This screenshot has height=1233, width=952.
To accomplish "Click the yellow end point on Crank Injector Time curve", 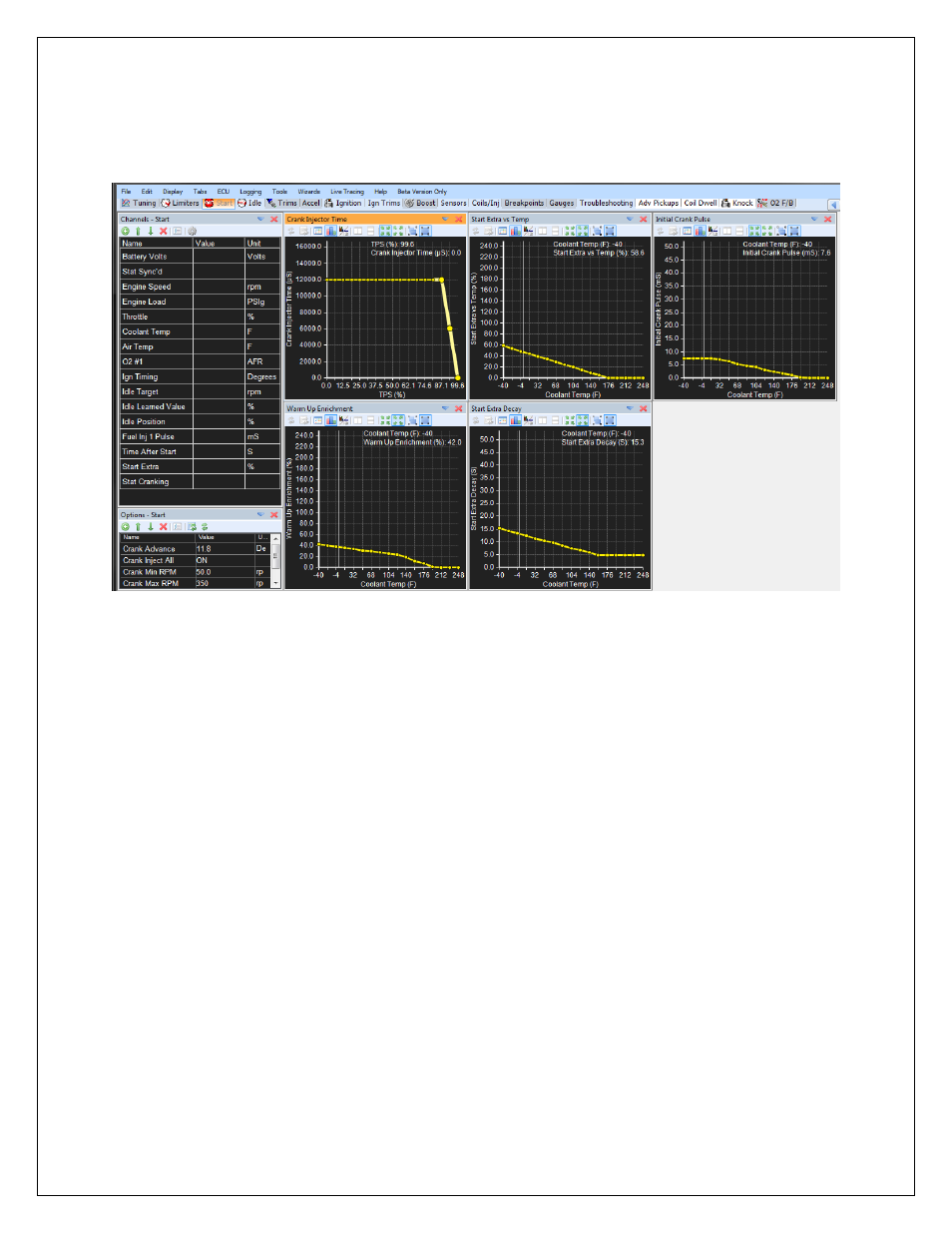I will point(458,377).
